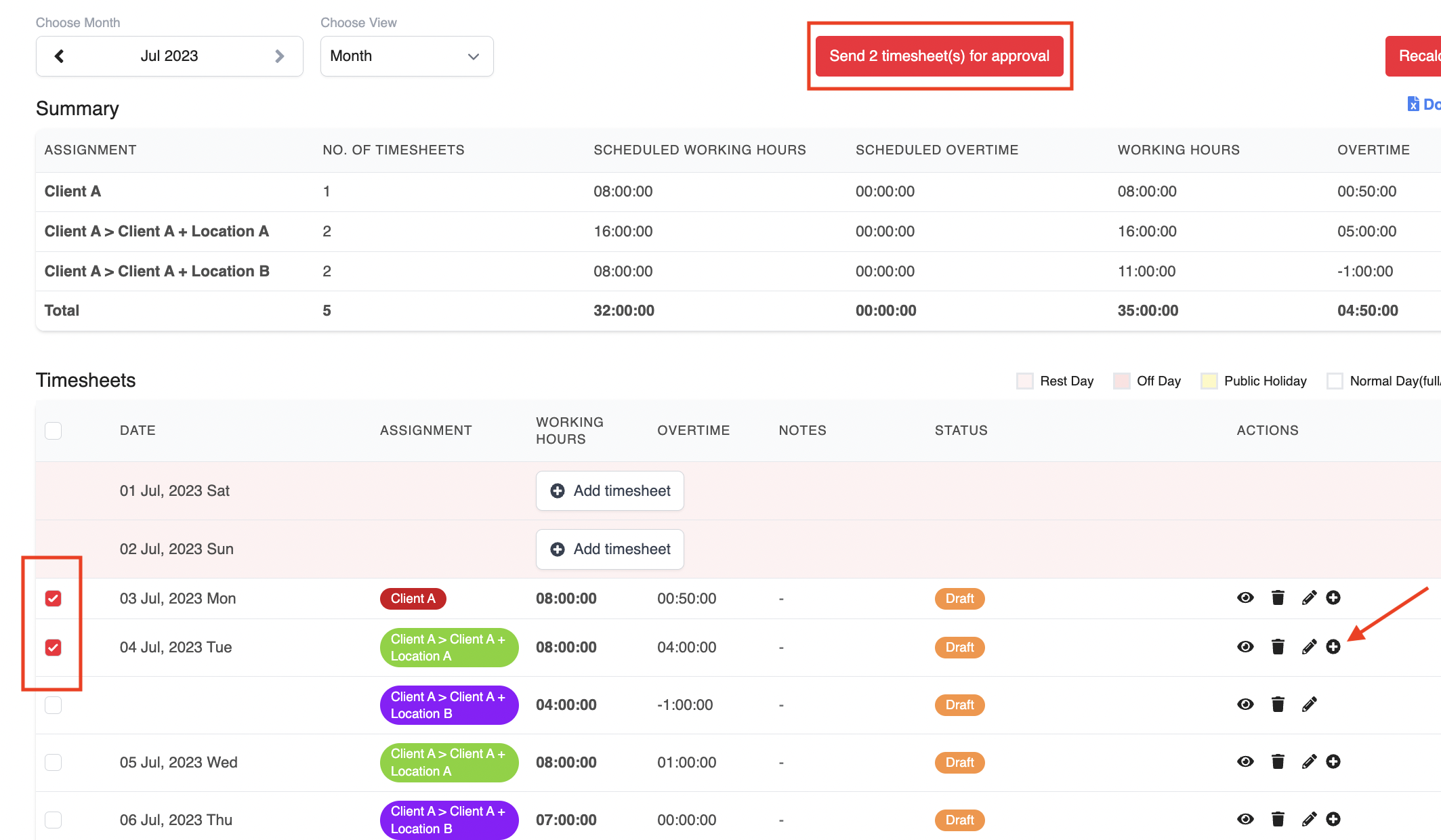Edit the 05 Jul Wed timesheet
Image resolution: width=1441 pixels, height=840 pixels.
pyautogui.click(x=1309, y=762)
